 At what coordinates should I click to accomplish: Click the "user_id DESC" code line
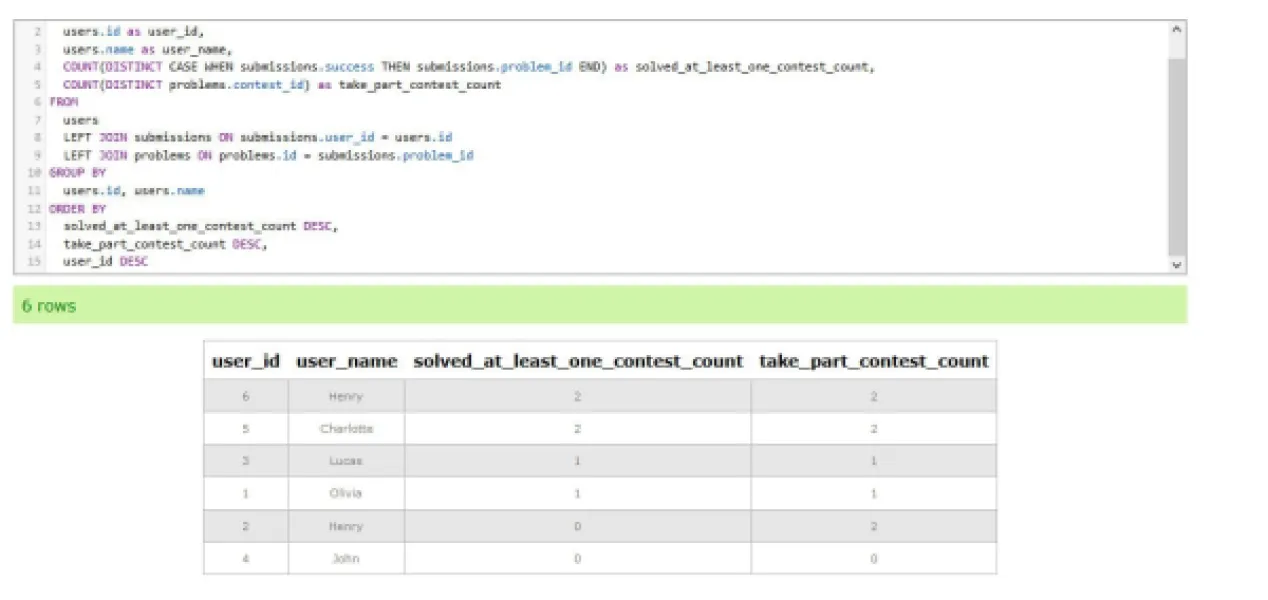(x=105, y=262)
